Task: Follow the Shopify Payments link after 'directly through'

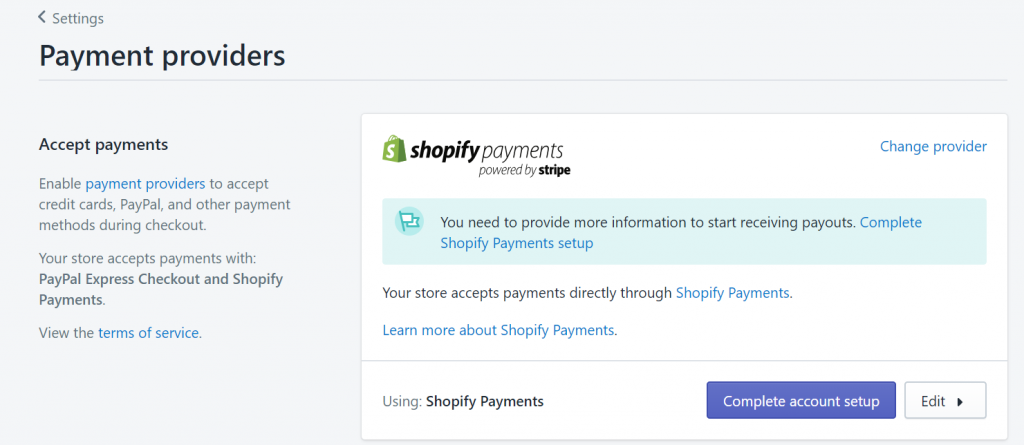Action: 733,293
